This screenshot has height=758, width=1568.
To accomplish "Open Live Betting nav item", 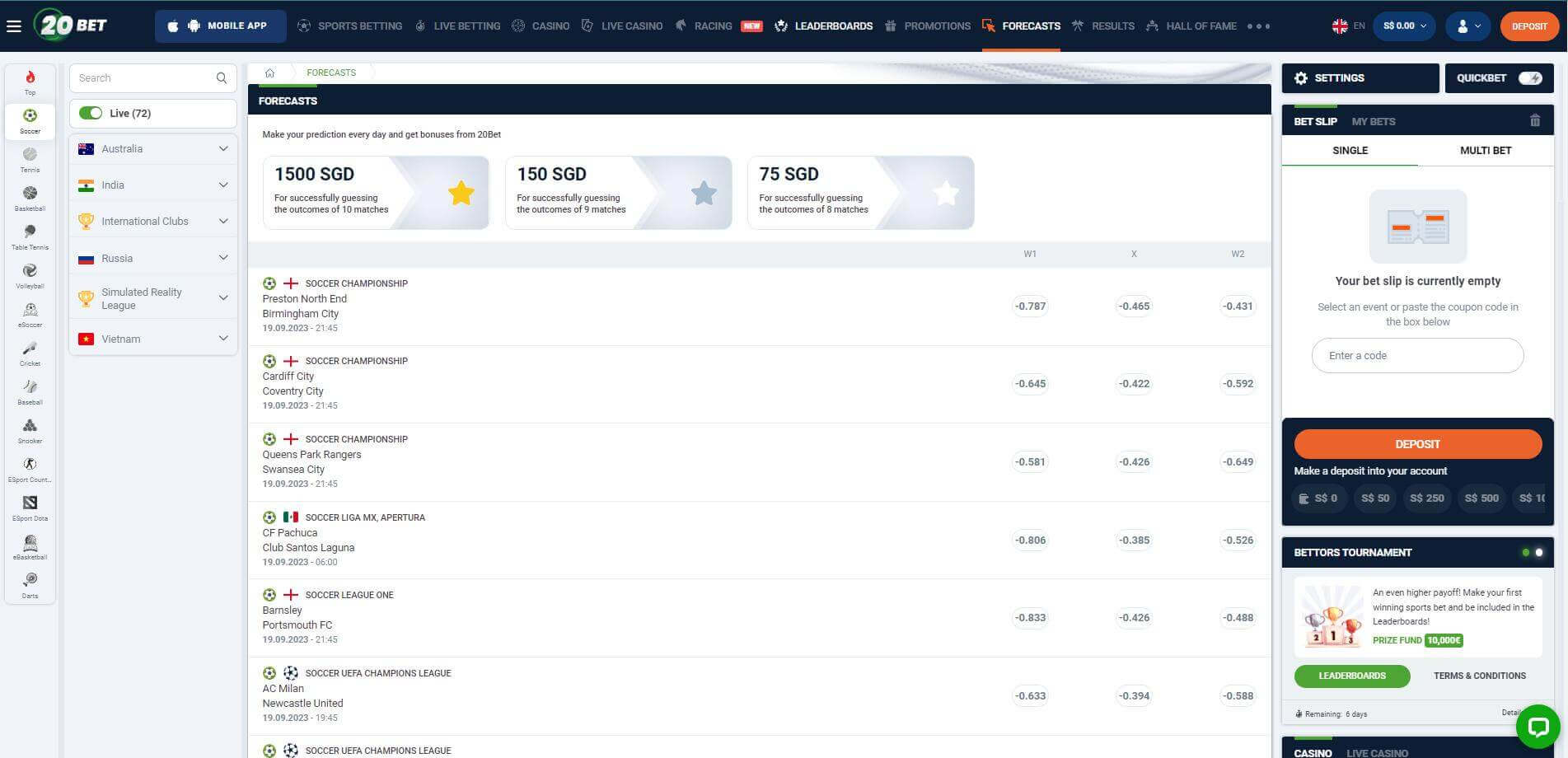I will click(457, 26).
